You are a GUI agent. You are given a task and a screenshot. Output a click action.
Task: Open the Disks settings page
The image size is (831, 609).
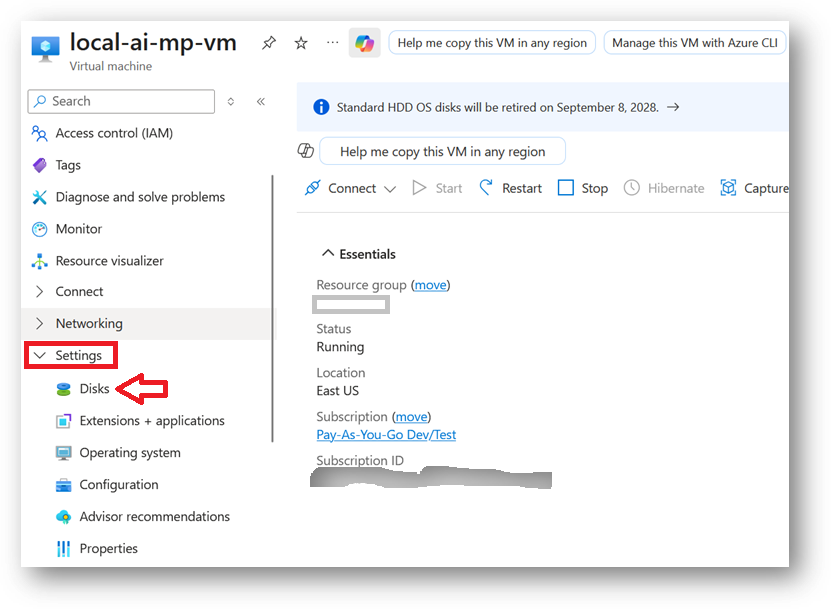click(94, 389)
